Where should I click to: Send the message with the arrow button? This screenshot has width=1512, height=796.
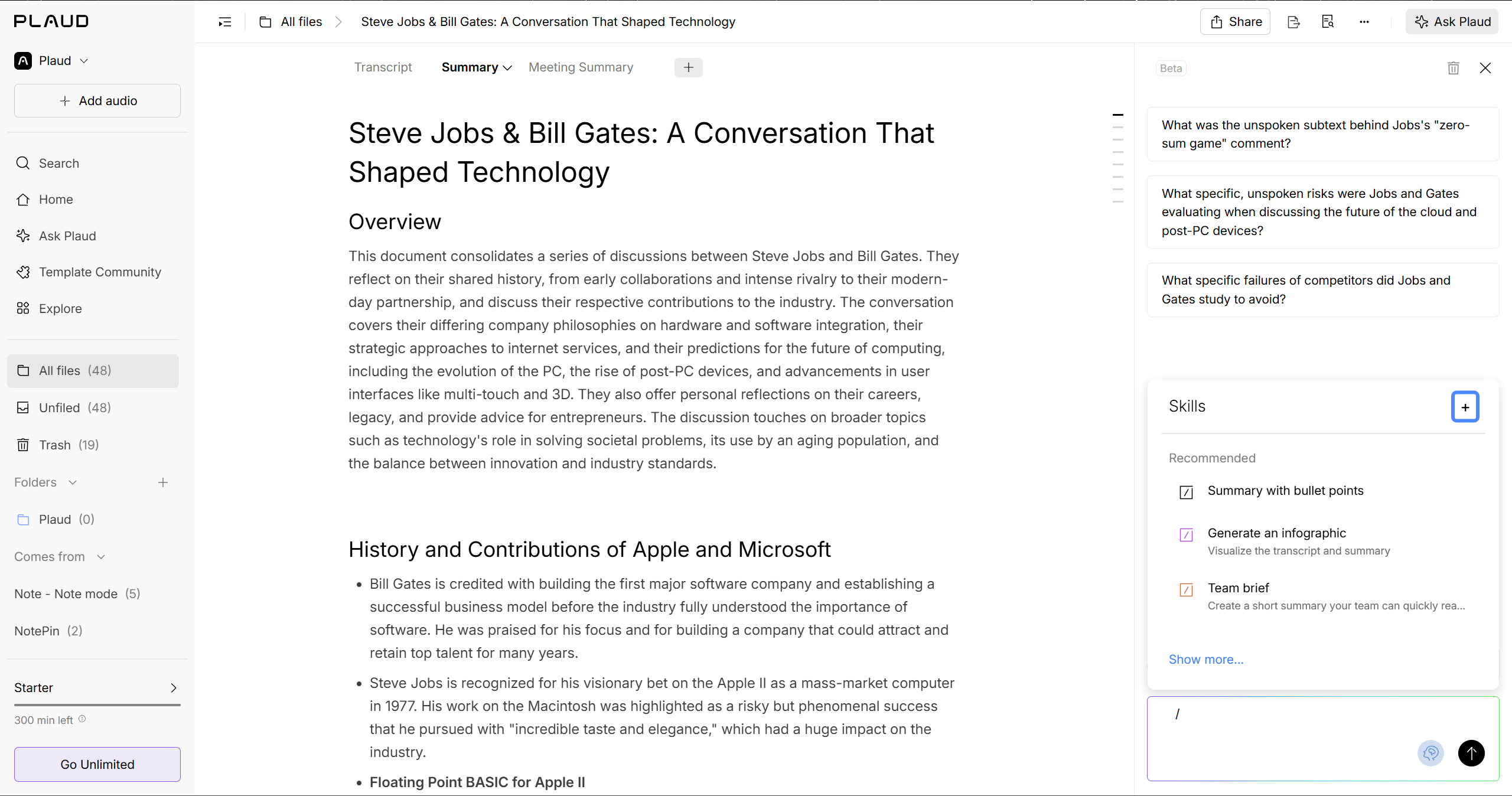(1471, 753)
